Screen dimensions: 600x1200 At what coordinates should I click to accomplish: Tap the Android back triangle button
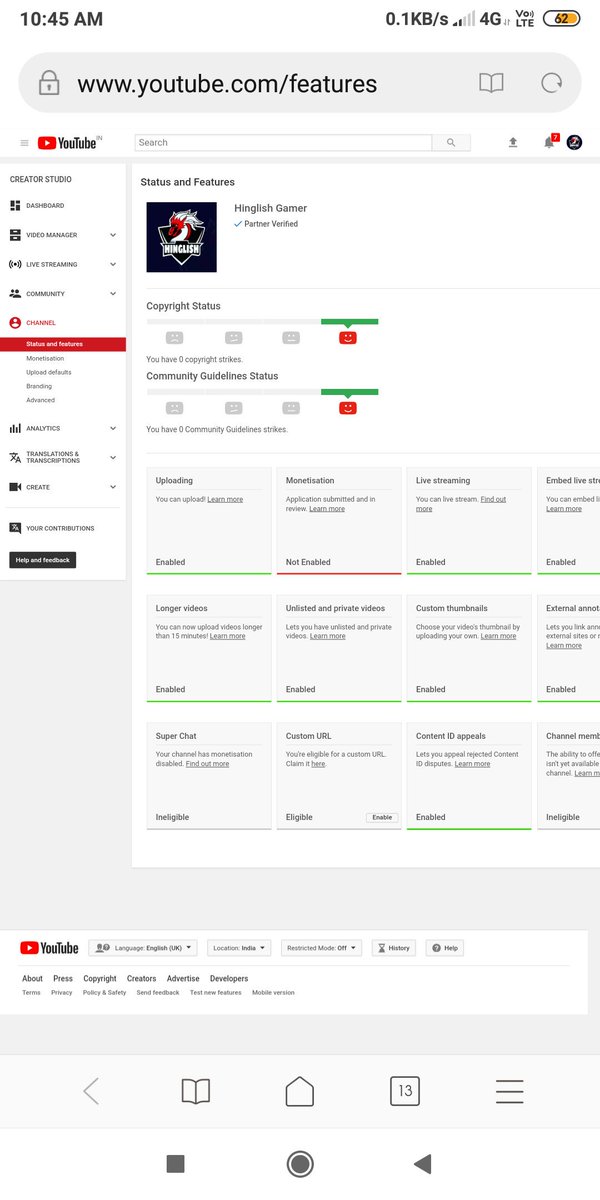click(422, 1163)
